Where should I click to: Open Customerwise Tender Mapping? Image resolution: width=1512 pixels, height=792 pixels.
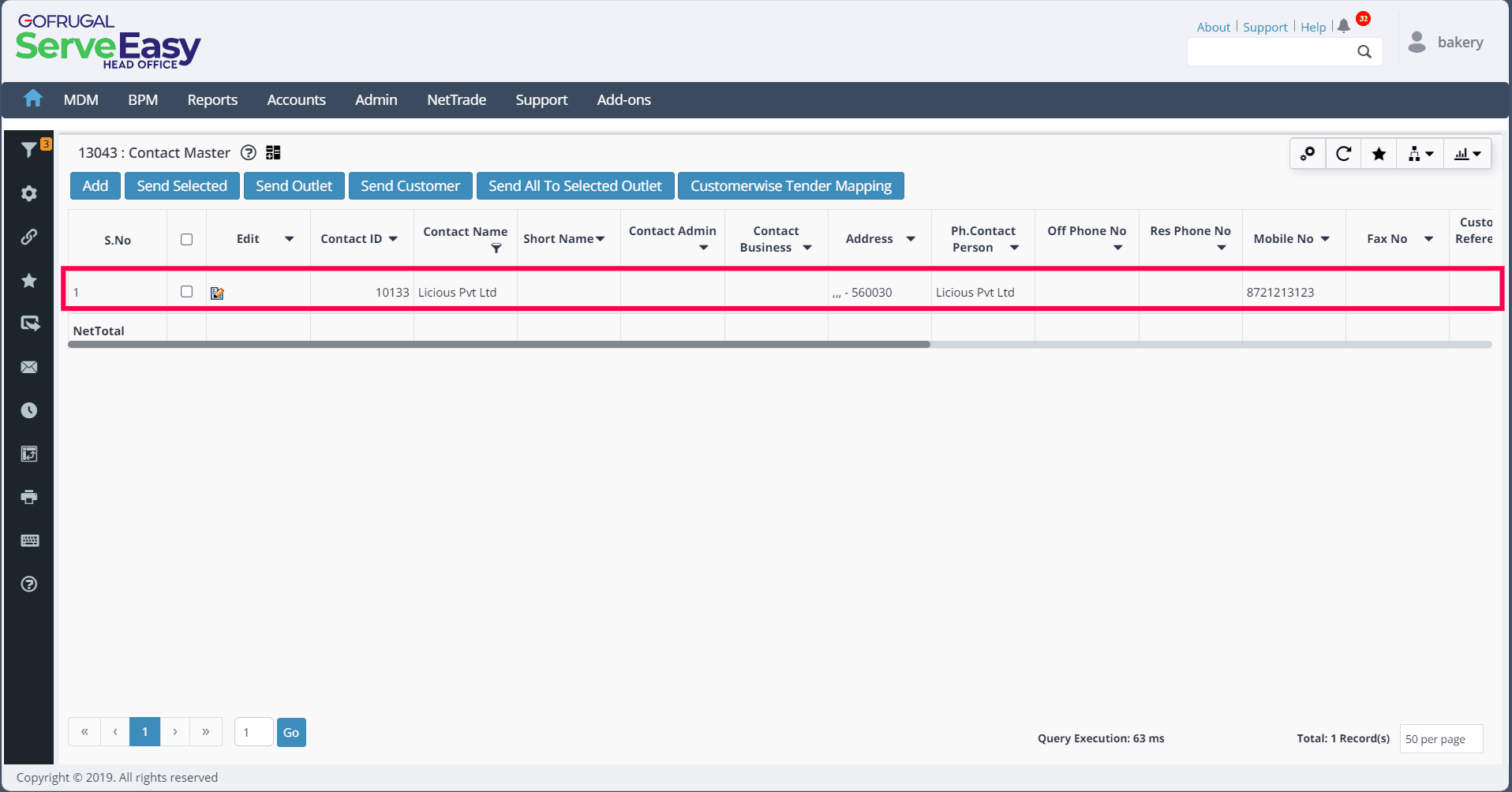coord(791,186)
